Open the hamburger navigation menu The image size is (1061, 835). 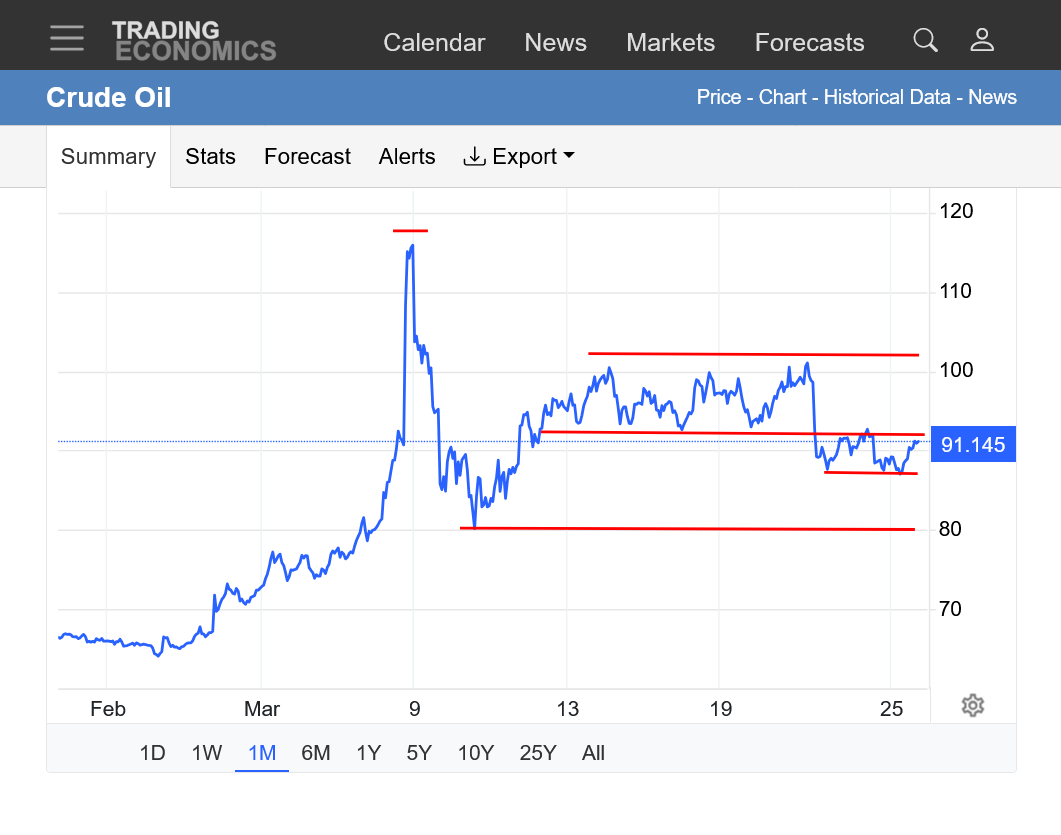point(67,38)
